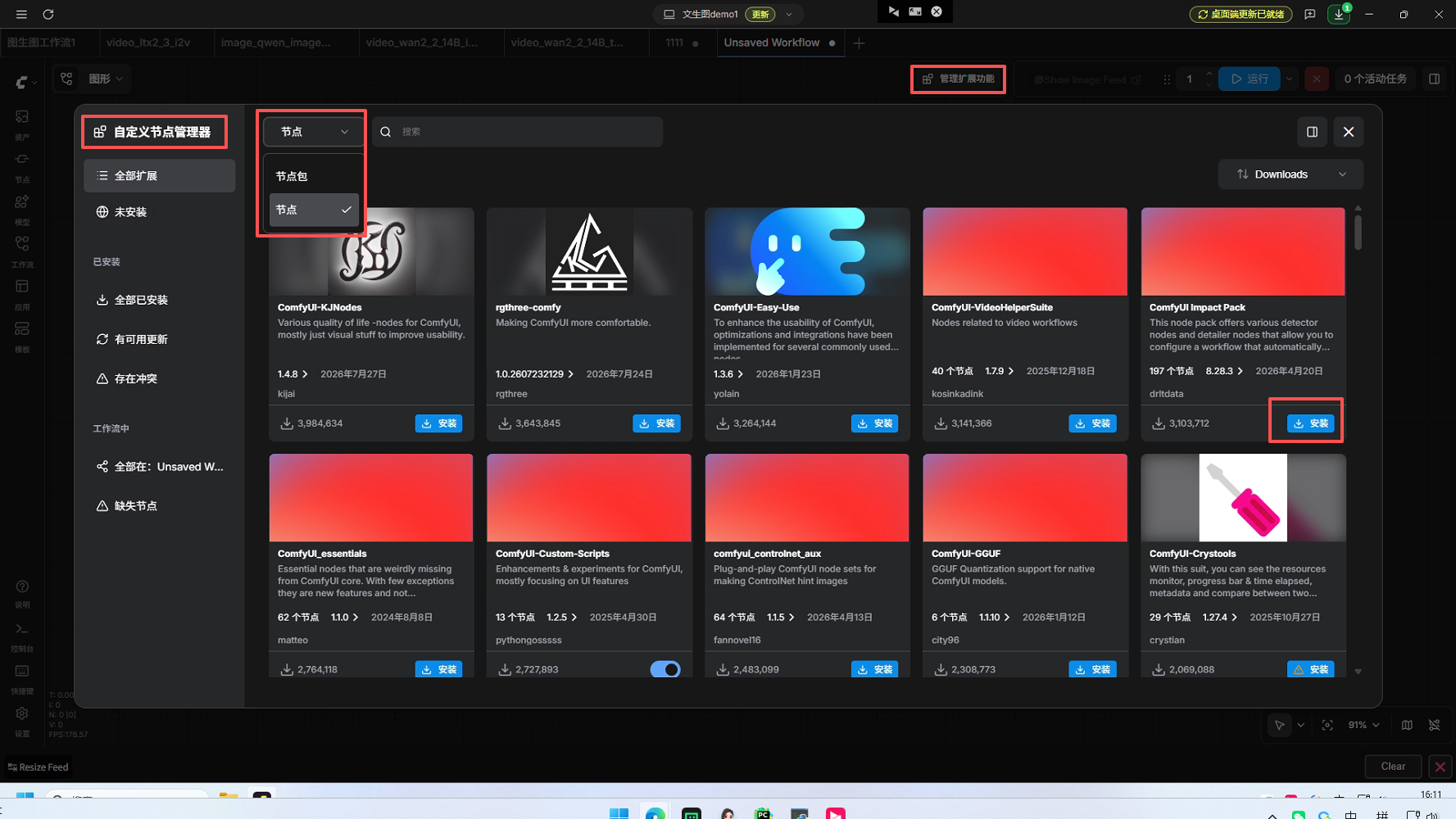Open the 资产 (assets) sidebar panel
Image resolution: width=1456 pixels, height=819 pixels.
coord(22,124)
